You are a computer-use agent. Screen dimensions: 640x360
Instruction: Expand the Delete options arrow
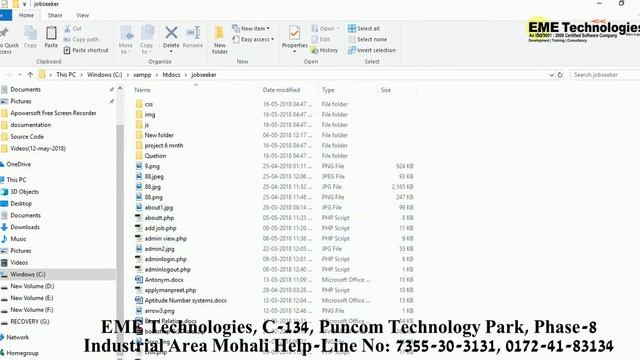pos(171,51)
